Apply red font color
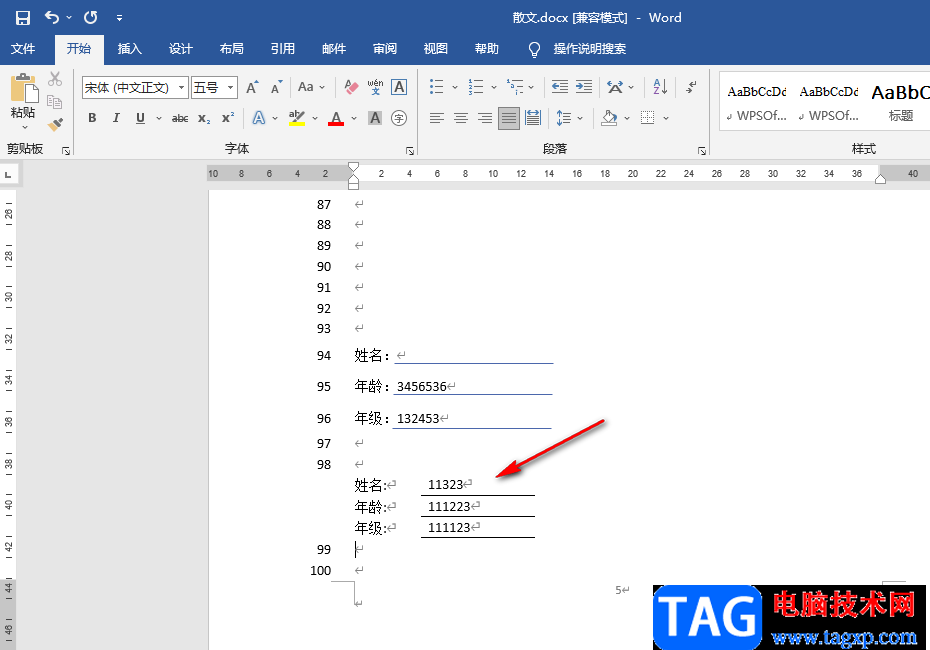930x650 pixels. (x=336, y=118)
